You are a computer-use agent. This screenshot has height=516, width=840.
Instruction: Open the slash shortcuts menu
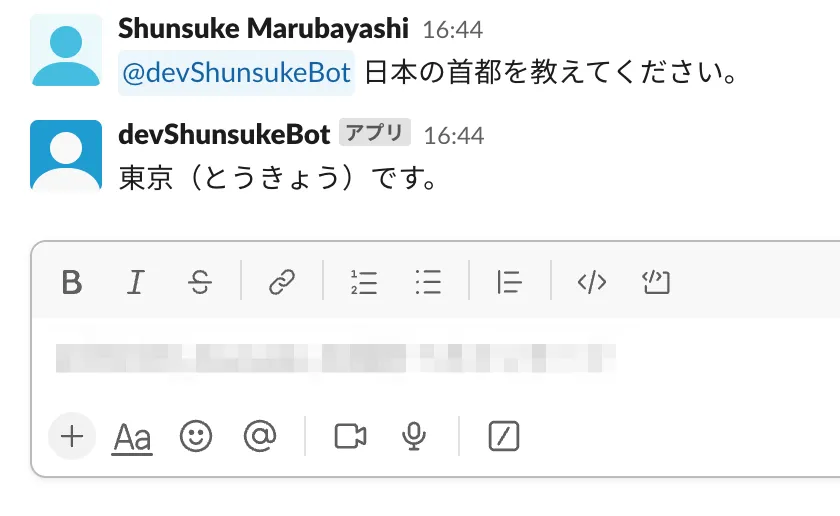504,436
